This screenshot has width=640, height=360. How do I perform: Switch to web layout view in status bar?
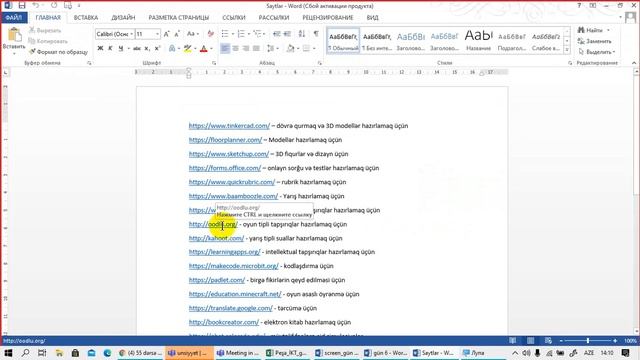pyautogui.click(x=548, y=340)
